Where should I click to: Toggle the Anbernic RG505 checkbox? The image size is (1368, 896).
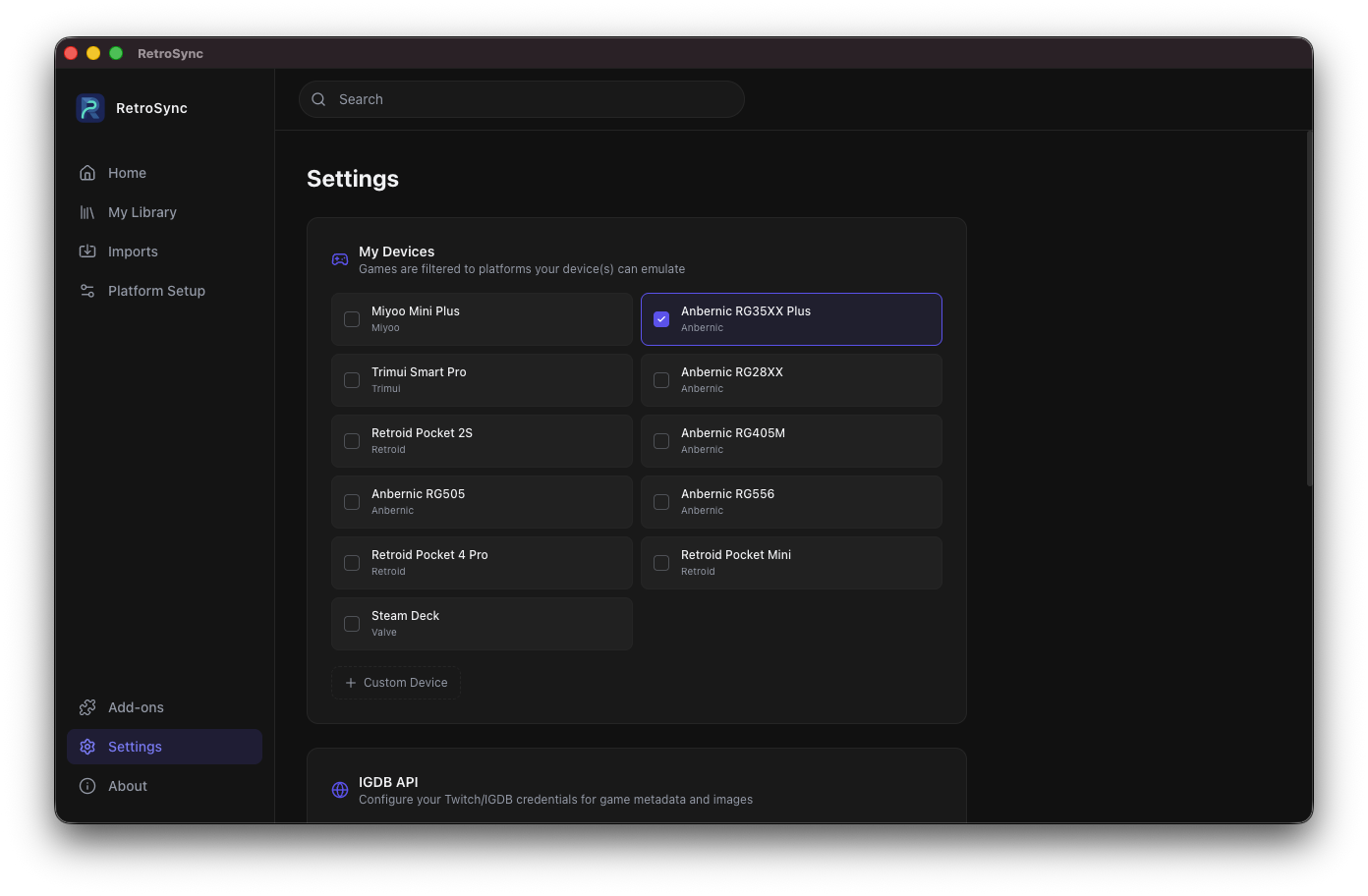pos(352,502)
